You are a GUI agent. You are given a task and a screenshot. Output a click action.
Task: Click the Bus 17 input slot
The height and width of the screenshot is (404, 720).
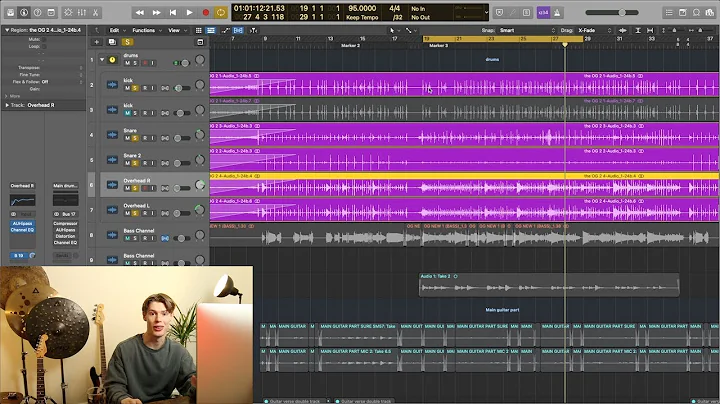click(68, 214)
